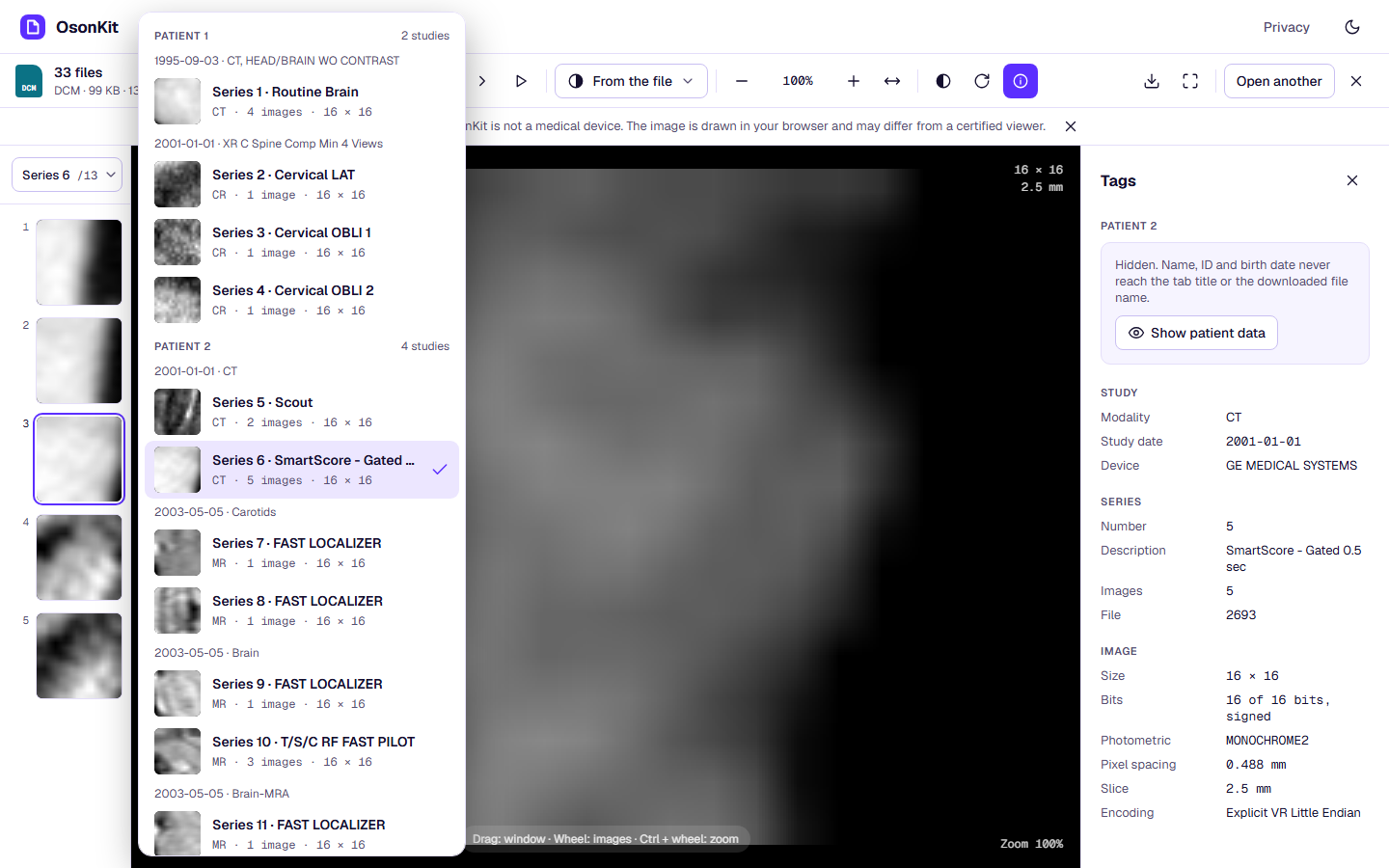Screen dimensions: 1389x868
Task: Click Show patient data button
Action: coord(1196,333)
